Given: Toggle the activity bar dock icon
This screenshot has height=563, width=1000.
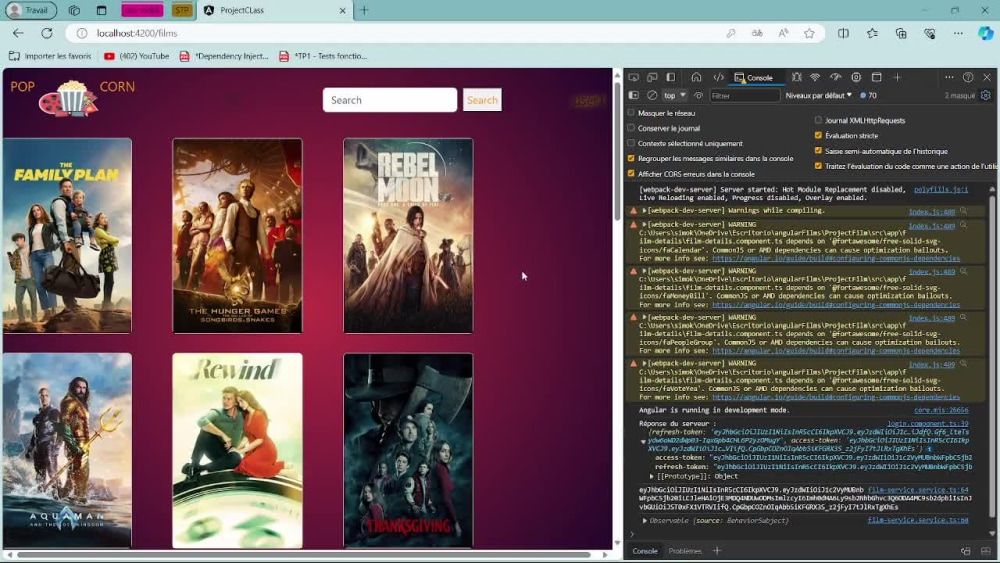Looking at the screenshot, I should (x=671, y=77).
